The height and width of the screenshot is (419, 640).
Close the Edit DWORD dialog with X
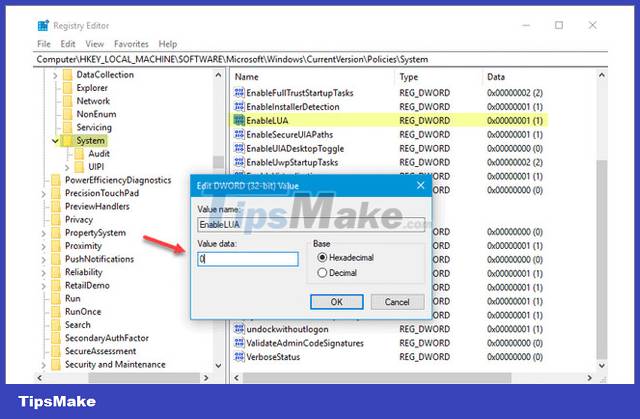coord(420,186)
